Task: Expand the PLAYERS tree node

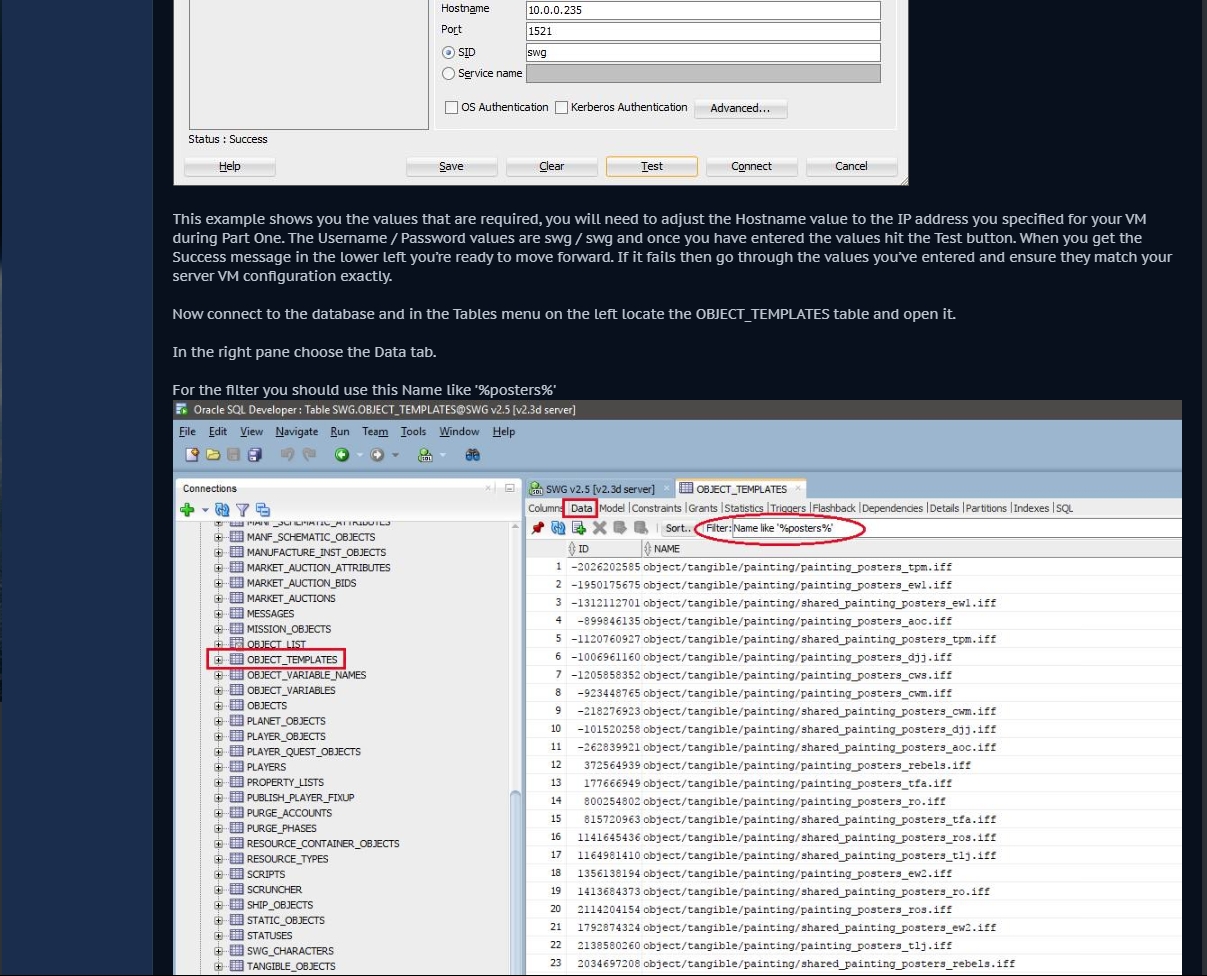Action: pyautogui.click(x=218, y=767)
